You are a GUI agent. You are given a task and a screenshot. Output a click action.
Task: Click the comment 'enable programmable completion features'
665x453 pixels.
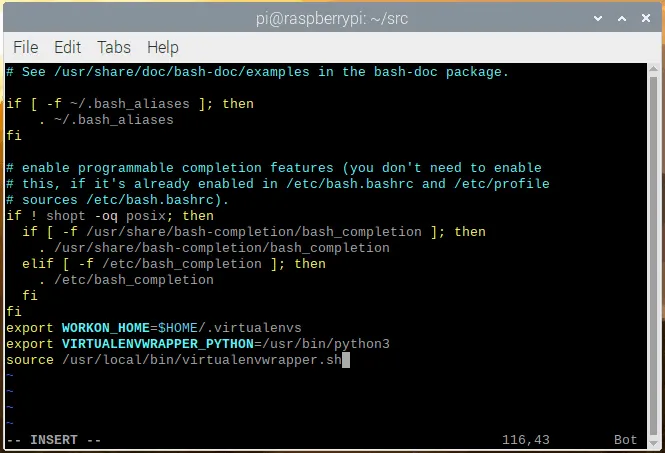274,168
